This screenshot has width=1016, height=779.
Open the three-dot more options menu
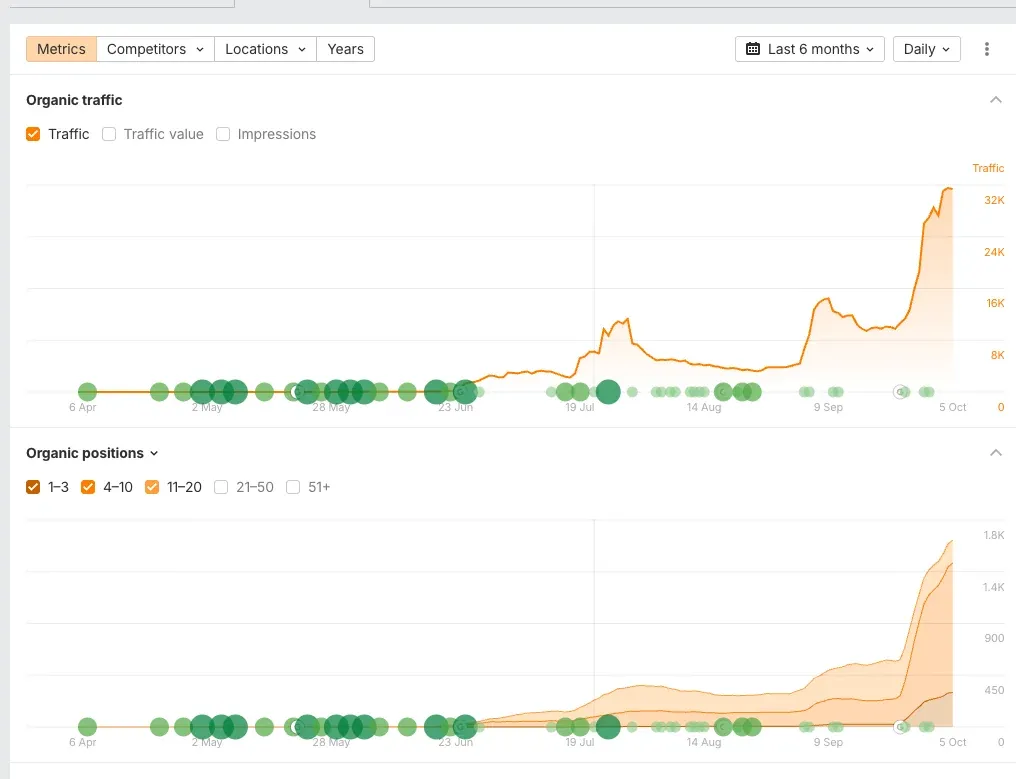coord(986,49)
